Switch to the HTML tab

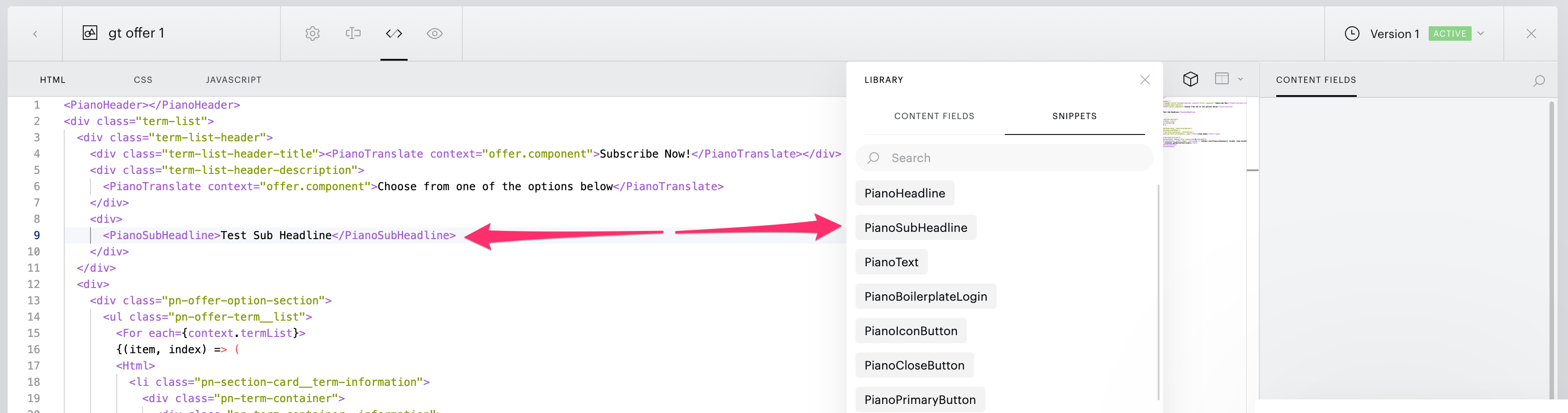click(53, 80)
